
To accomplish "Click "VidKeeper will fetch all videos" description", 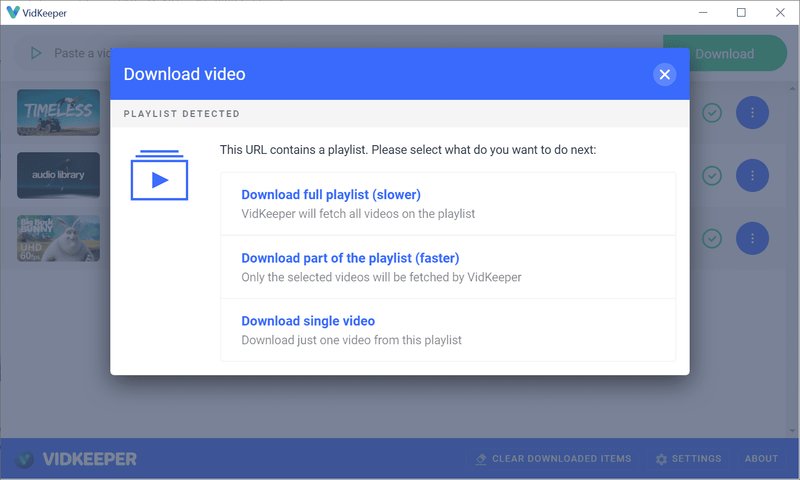I will [x=358, y=214].
